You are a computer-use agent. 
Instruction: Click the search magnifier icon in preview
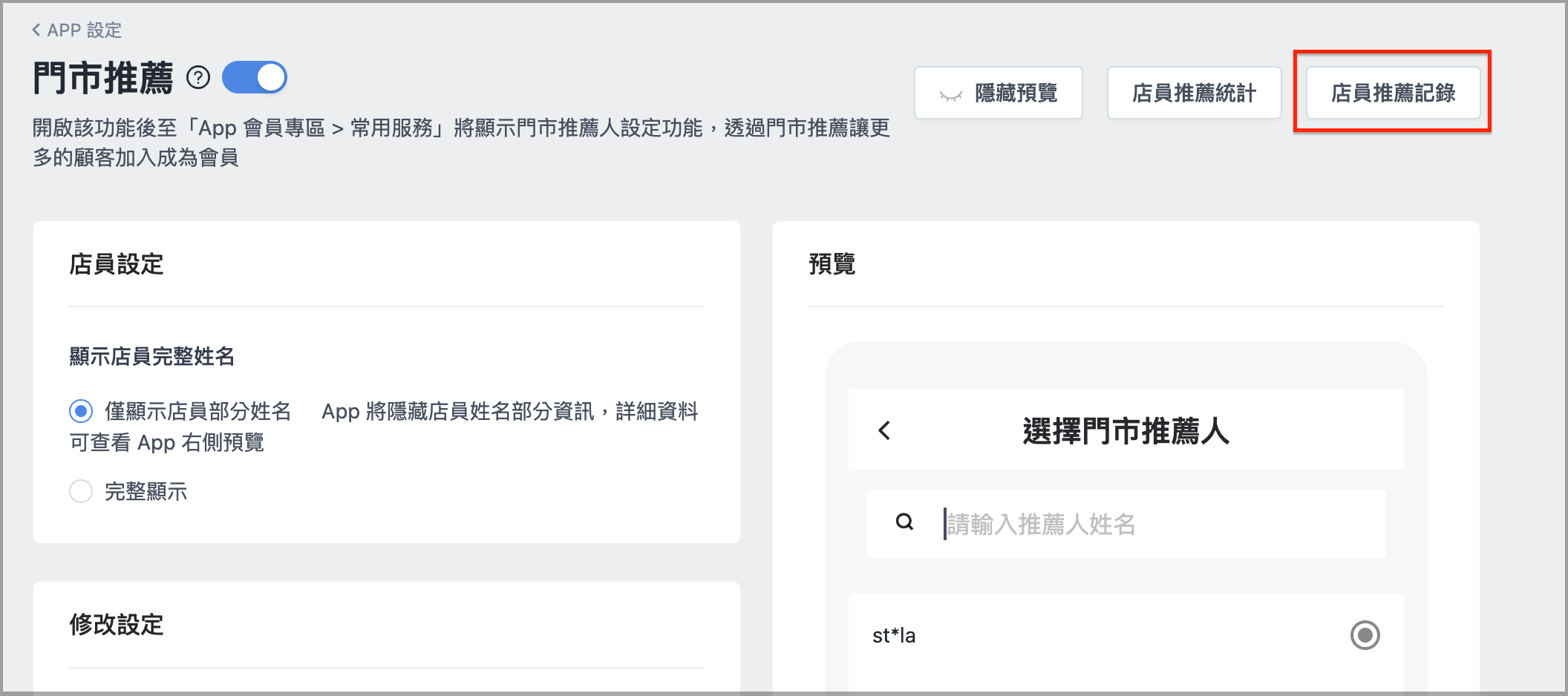point(904,522)
